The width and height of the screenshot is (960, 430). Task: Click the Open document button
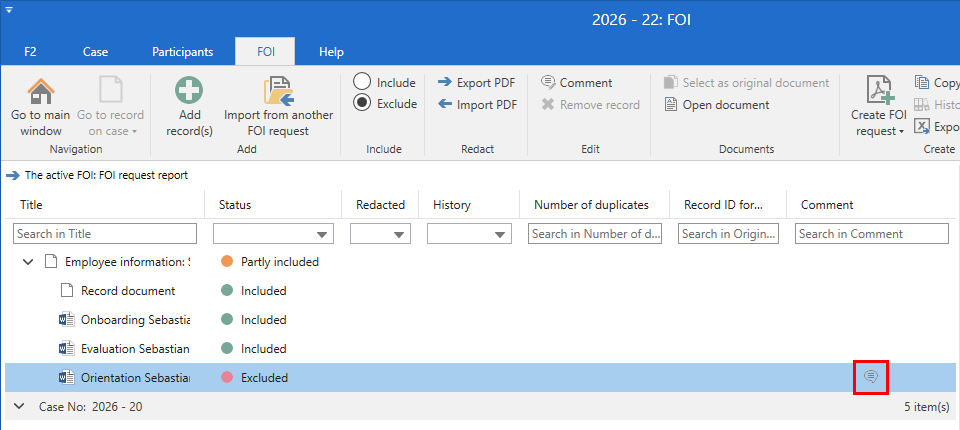click(717, 105)
